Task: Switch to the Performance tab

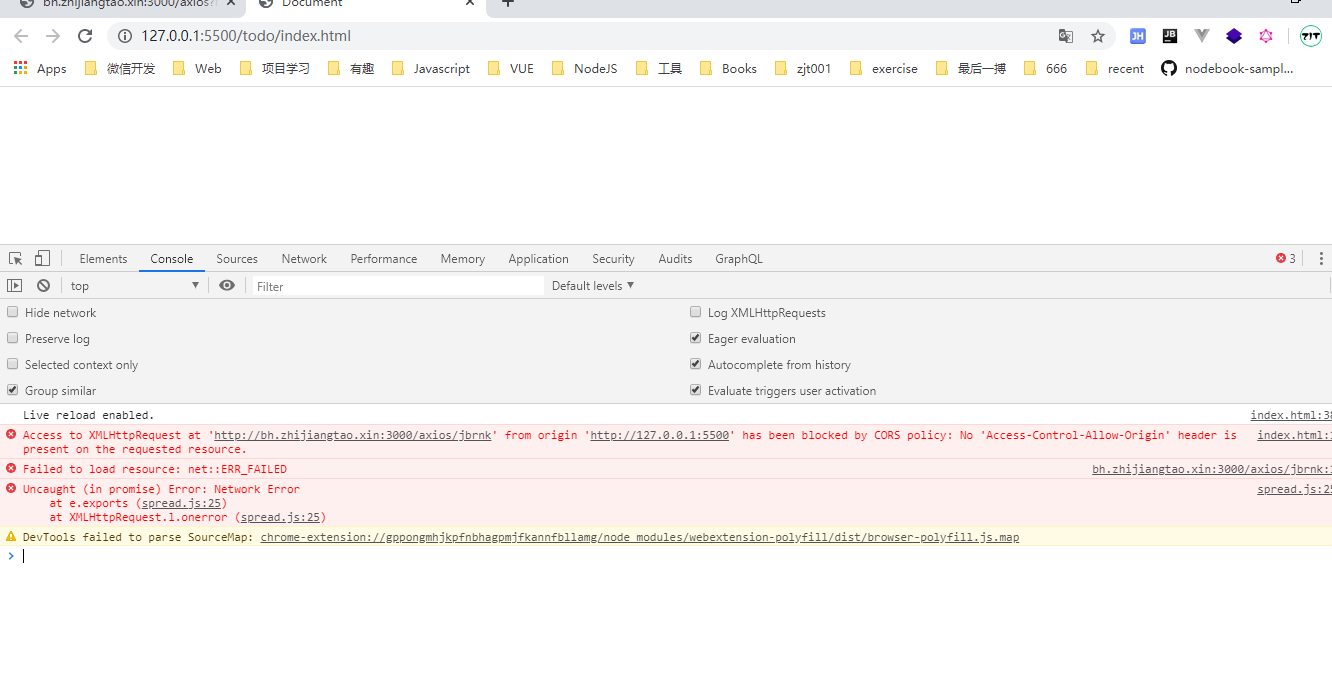Action: click(x=384, y=258)
